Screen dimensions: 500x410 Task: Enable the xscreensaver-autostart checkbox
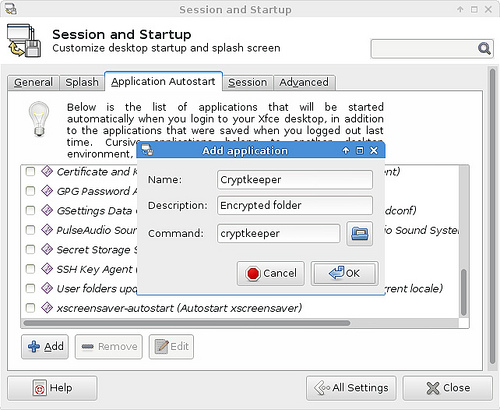[x=30, y=308]
